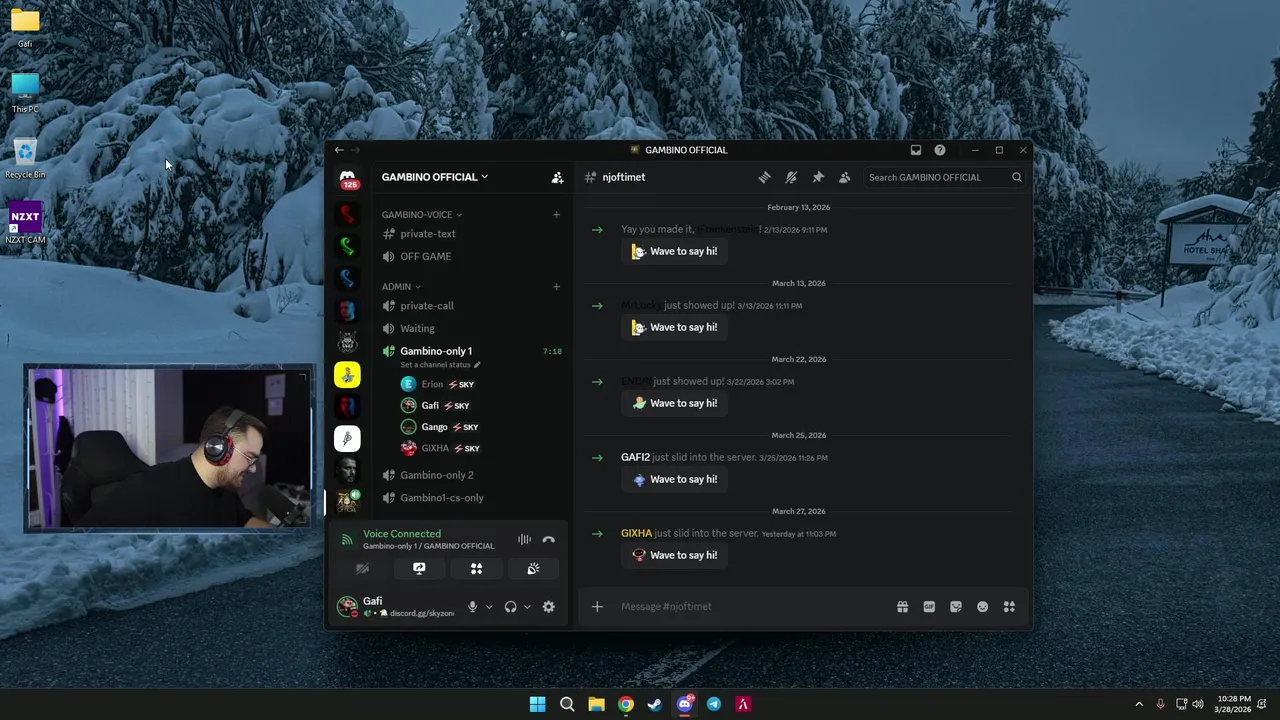Open NZXT CAM desktop shortcut
The height and width of the screenshot is (720, 1280).
coord(25,223)
